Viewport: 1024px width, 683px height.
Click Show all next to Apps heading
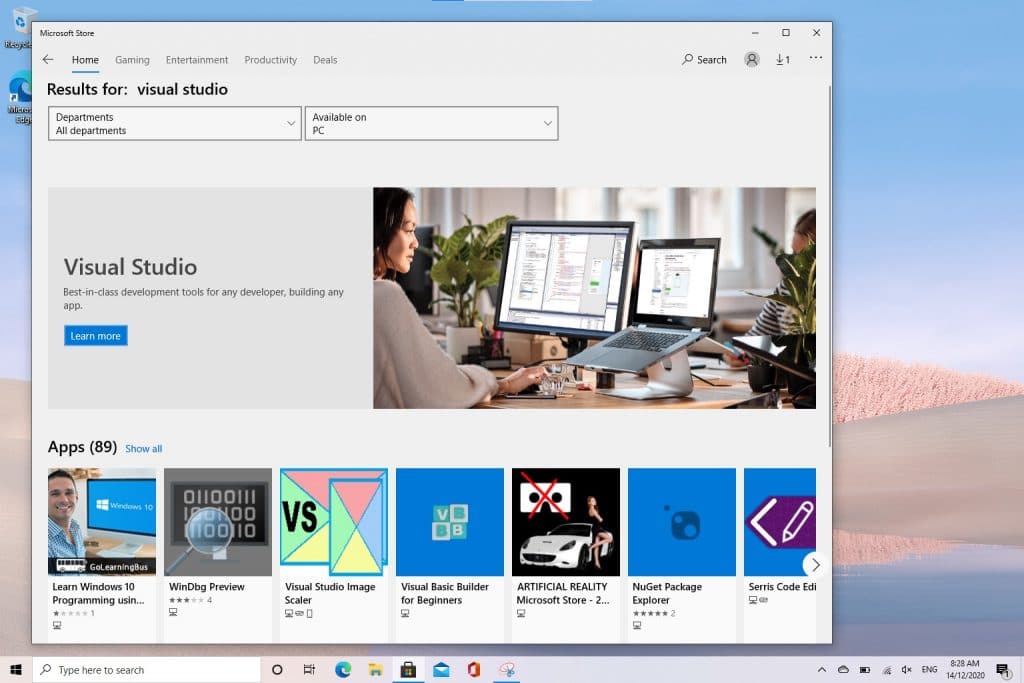pos(143,448)
